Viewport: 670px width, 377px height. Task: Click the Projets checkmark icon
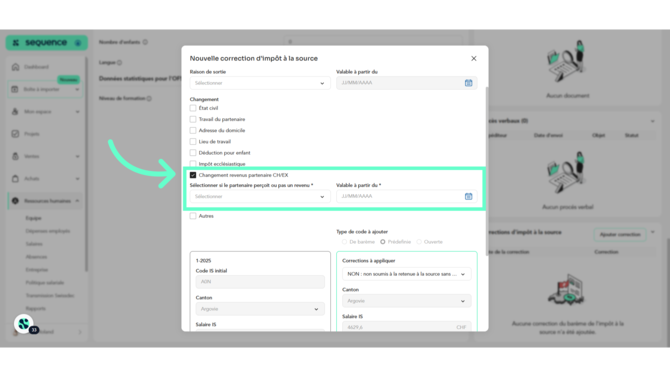click(15, 134)
